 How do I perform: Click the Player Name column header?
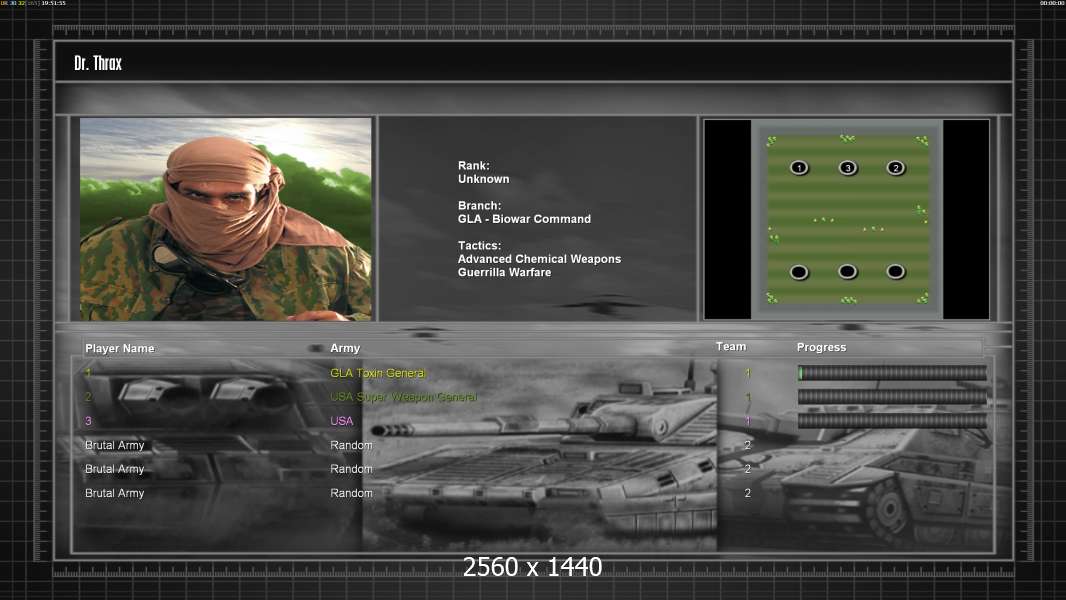120,349
